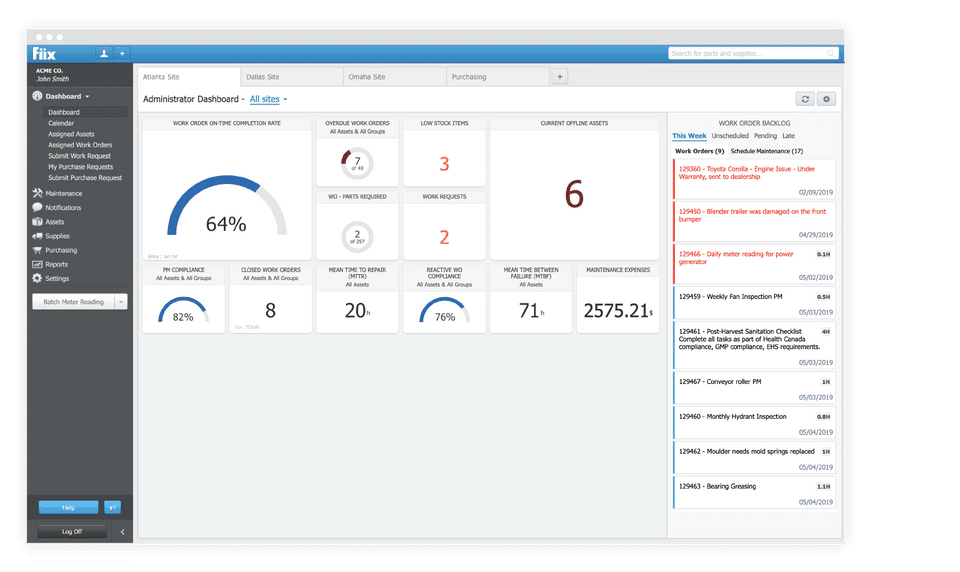Click the 82% PM compliance gauge
Screen dimensions: 960x572
(x=183, y=310)
